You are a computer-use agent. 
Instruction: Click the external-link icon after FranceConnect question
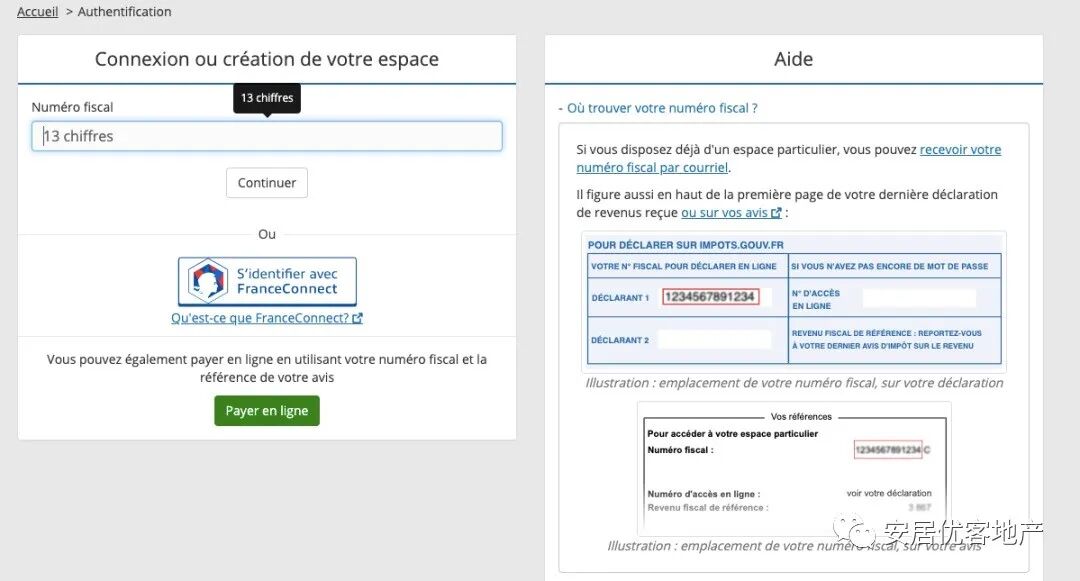point(357,318)
